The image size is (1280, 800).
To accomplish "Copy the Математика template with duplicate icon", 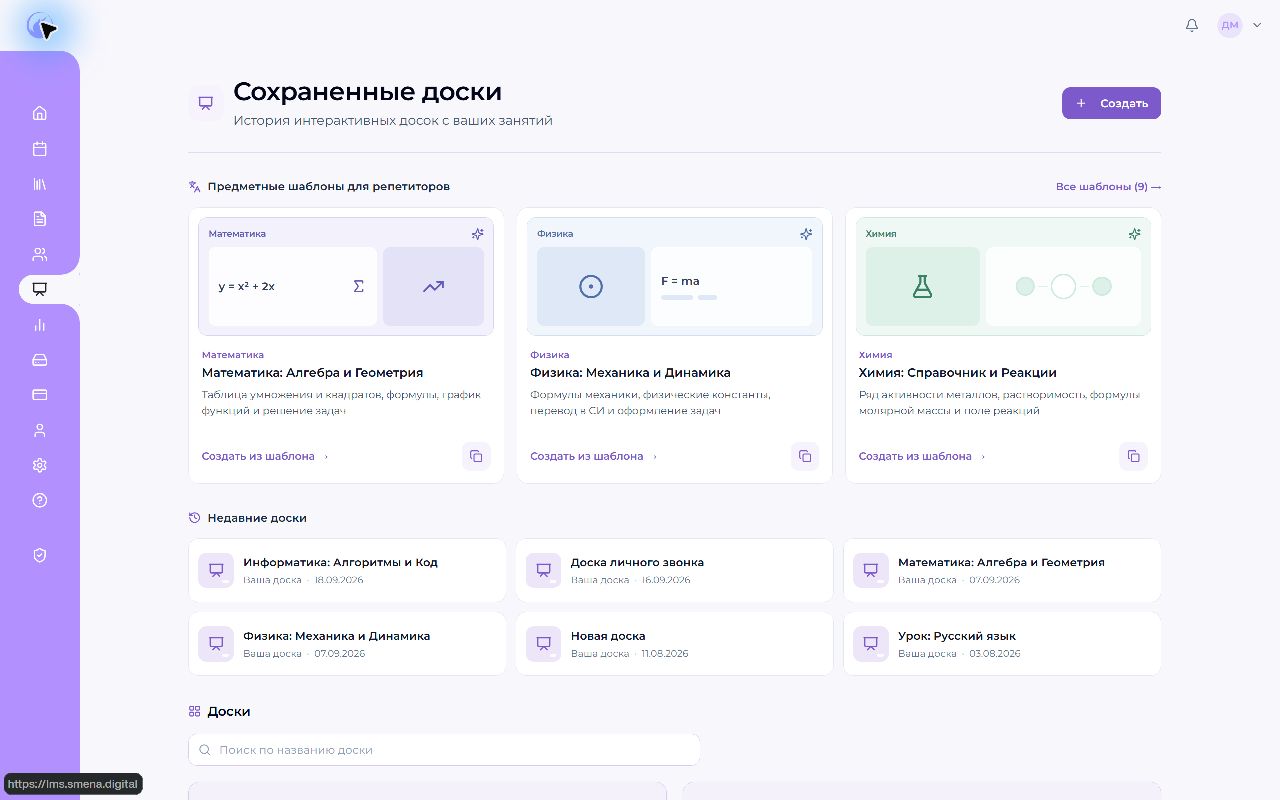I will (476, 456).
